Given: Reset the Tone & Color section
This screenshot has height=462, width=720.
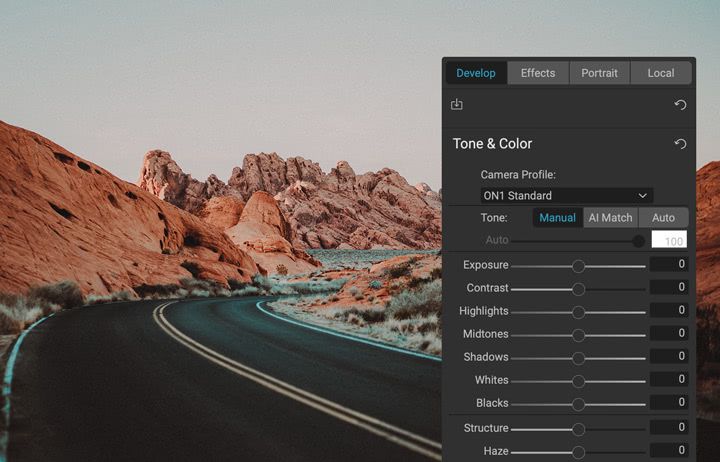Looking at the screenshot, I should pyautogui.click(x=680, y=144).
